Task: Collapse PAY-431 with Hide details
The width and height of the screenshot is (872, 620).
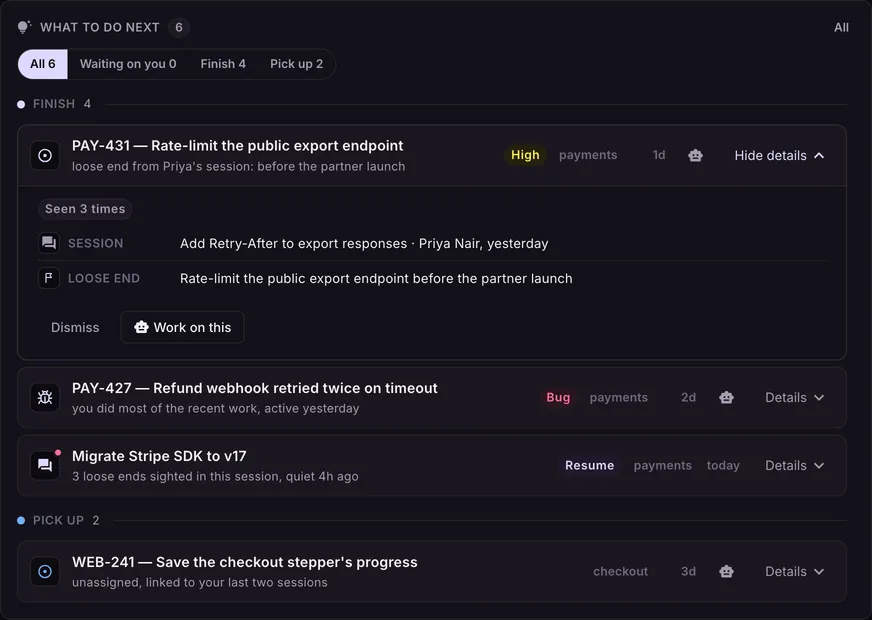Action: tap(779, 156)
